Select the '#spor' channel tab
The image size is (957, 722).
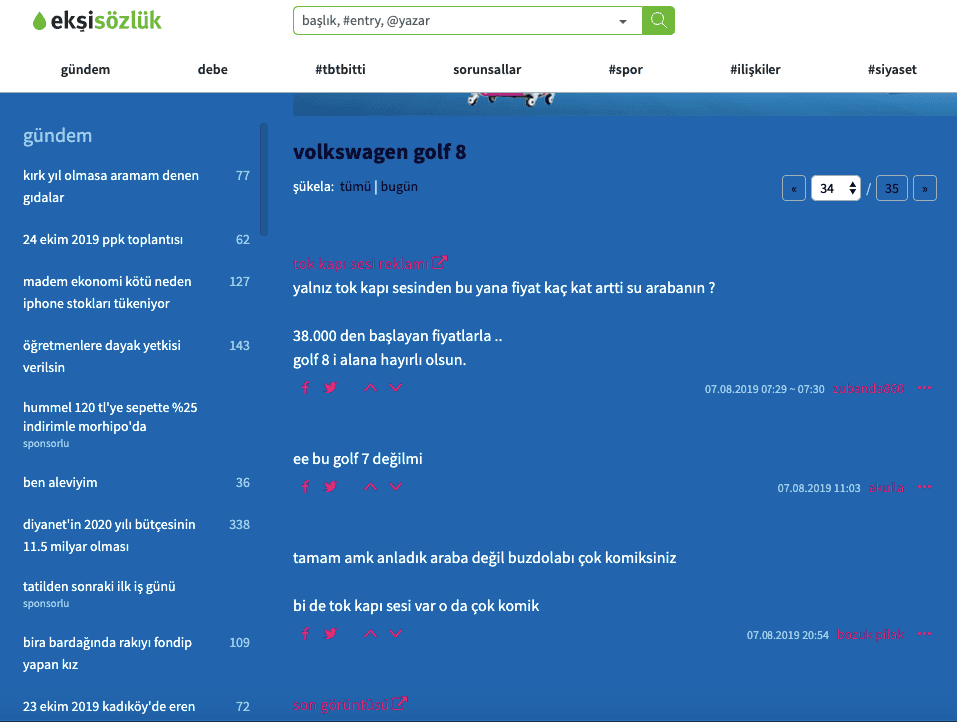click(626, 70)
